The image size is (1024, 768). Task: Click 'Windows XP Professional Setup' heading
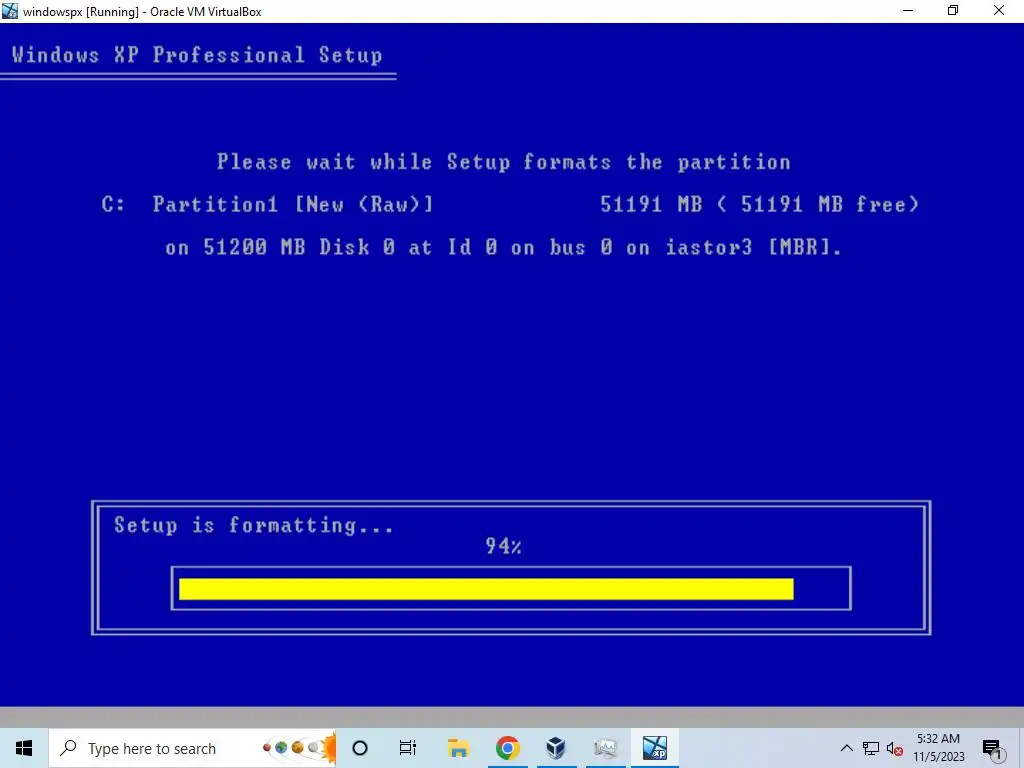(197, 55)
